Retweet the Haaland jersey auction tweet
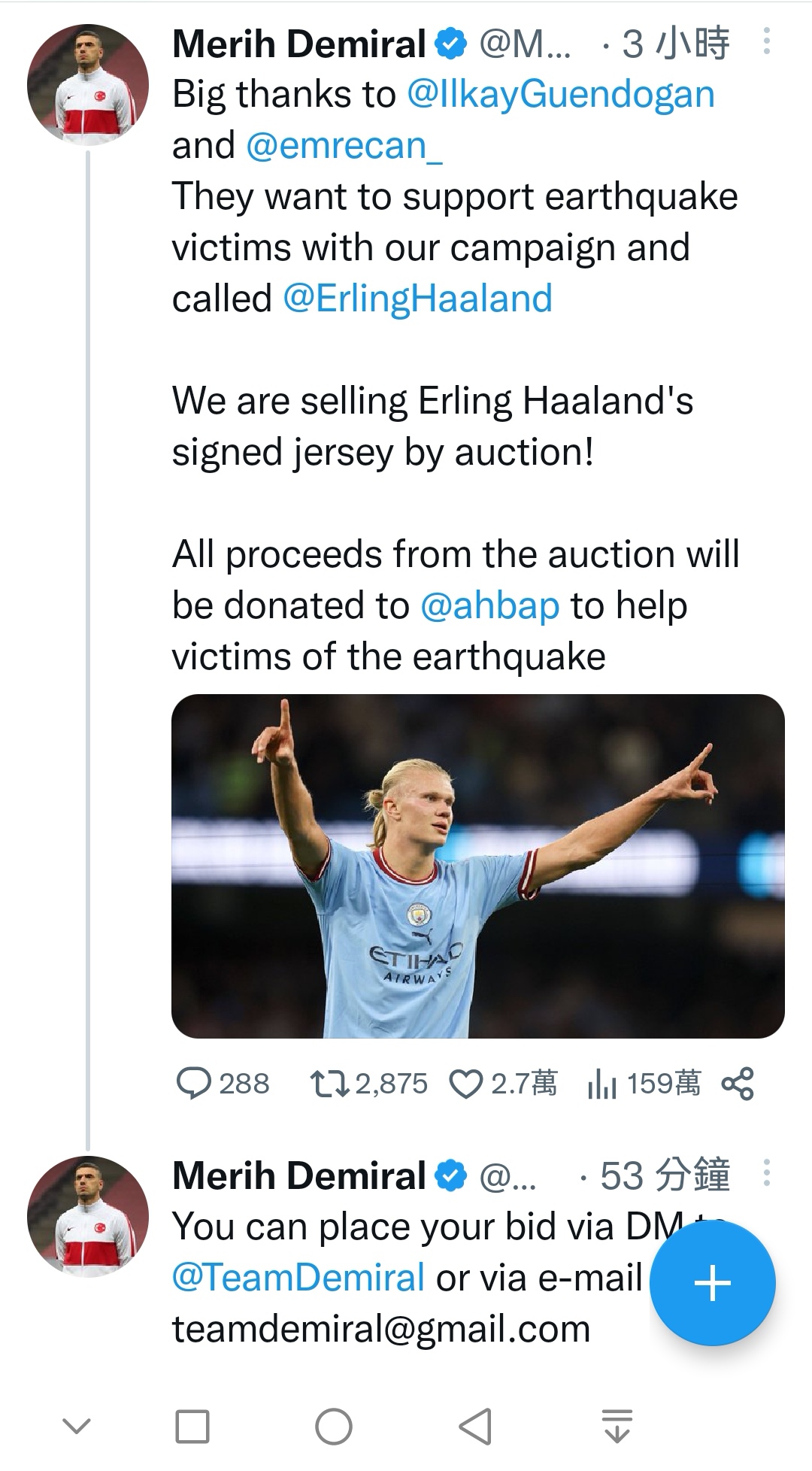Image resolution: width=812 pixels, height=1471 pixels. click(329, 1084)
